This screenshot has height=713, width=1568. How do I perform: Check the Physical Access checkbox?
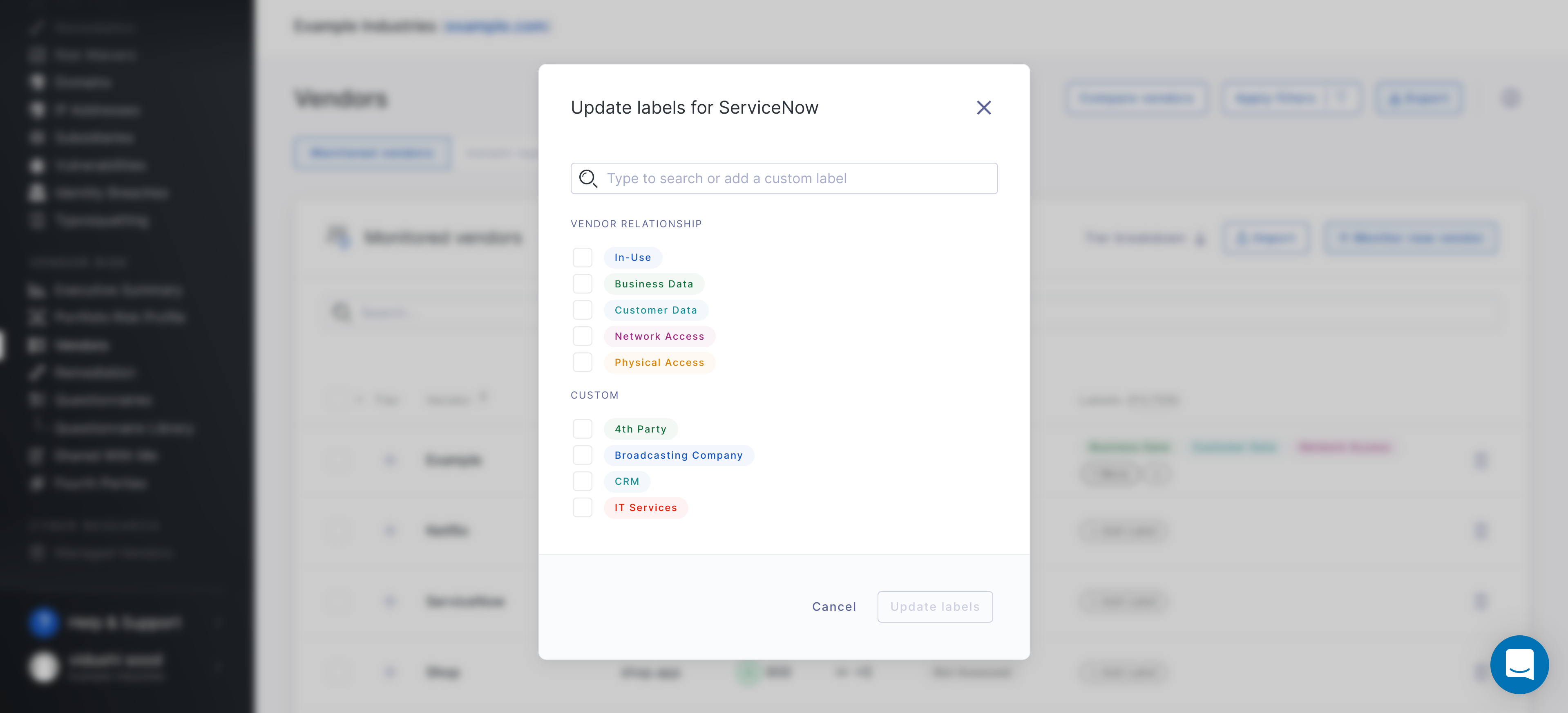coord(583,362)
